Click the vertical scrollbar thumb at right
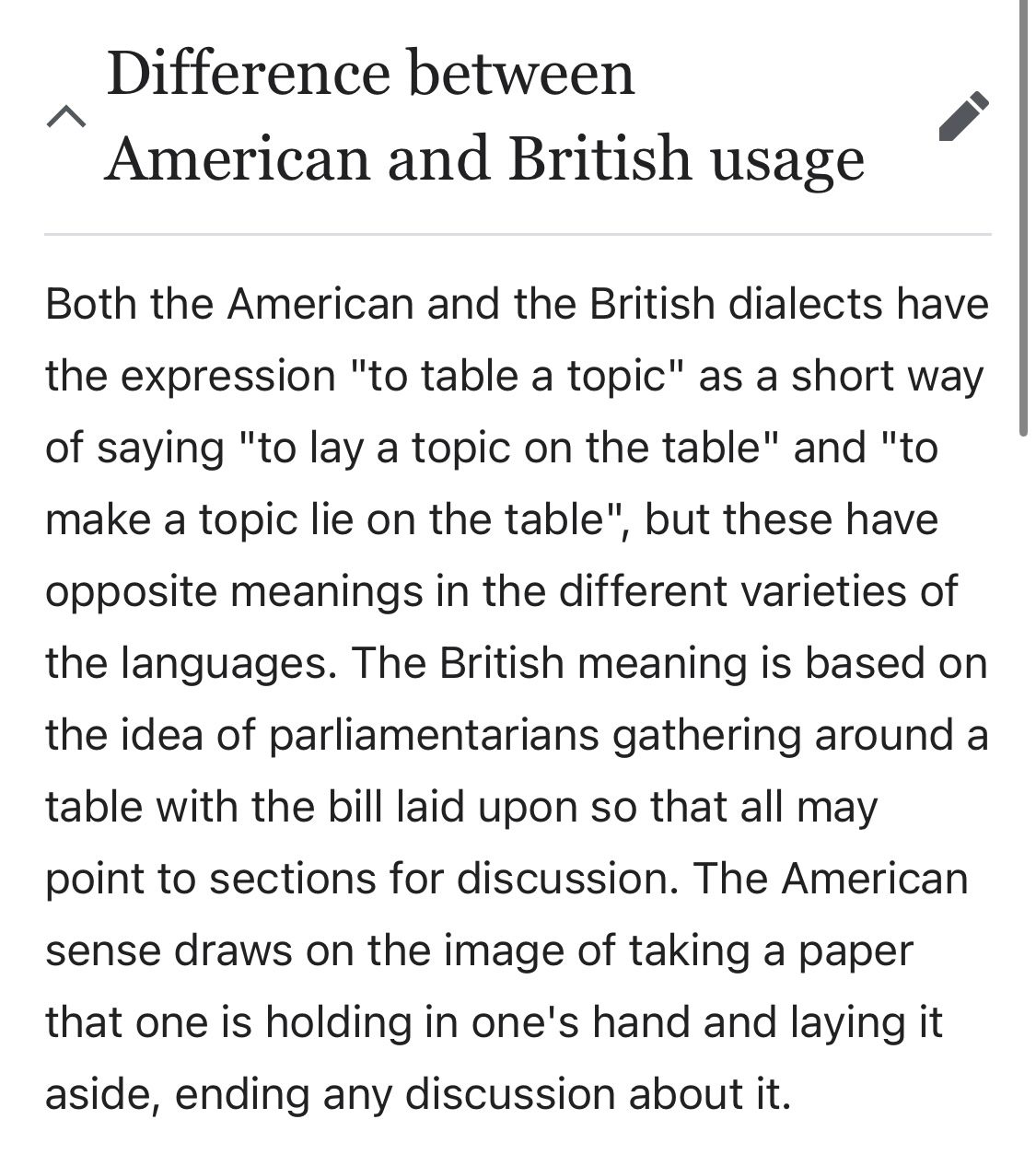The width and height of the screenshot is (1036, 1166). 1024,212
